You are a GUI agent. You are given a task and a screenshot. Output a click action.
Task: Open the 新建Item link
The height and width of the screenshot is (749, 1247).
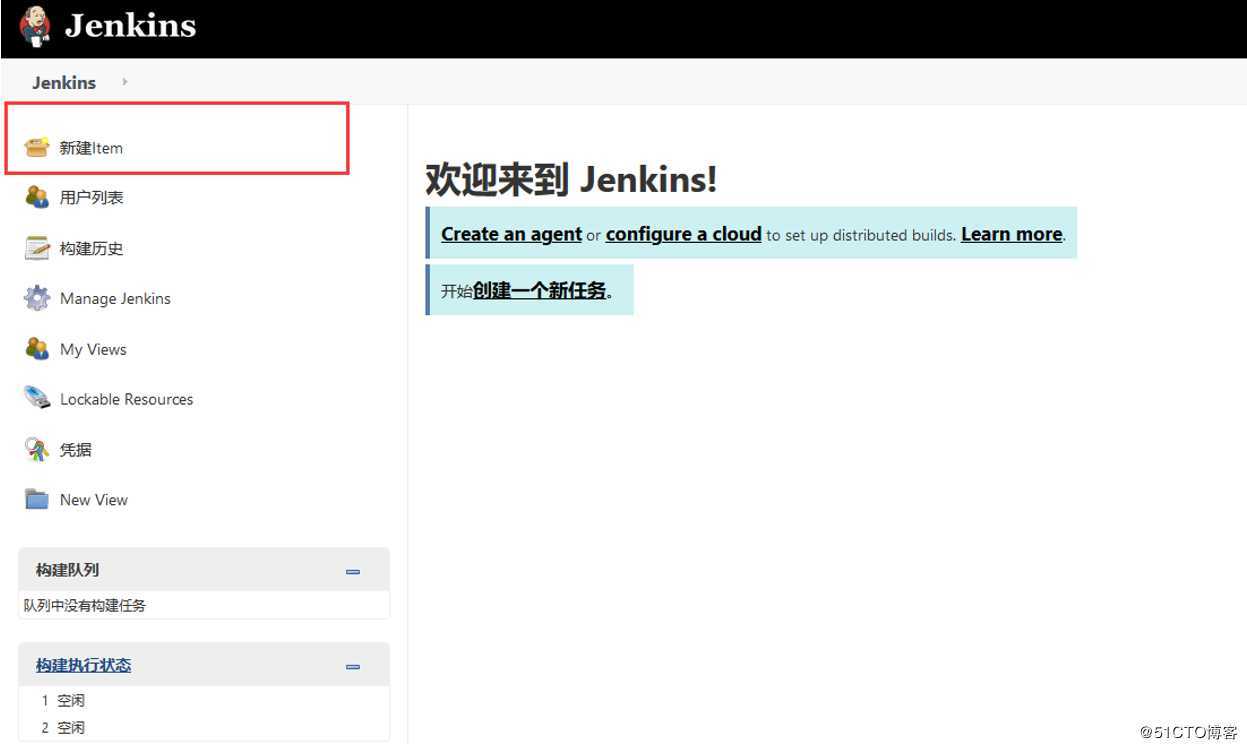pos(91,148)
